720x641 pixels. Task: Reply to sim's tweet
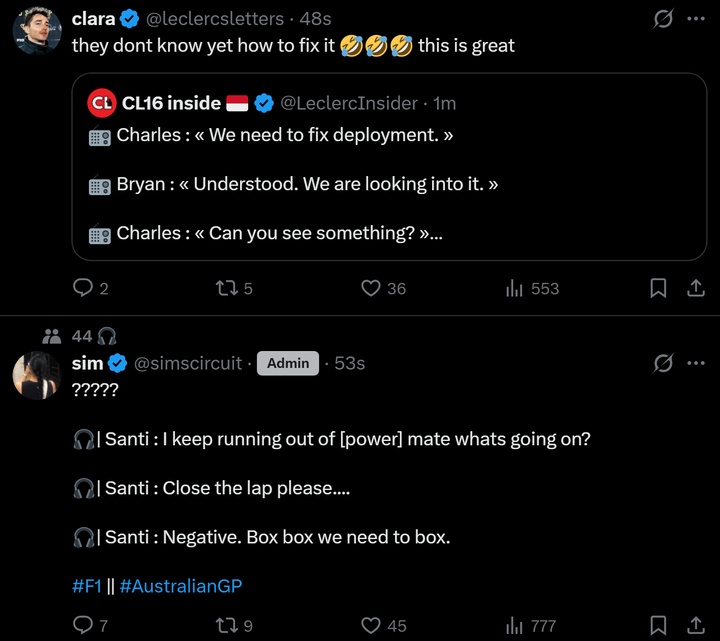(x=84, y=625)
